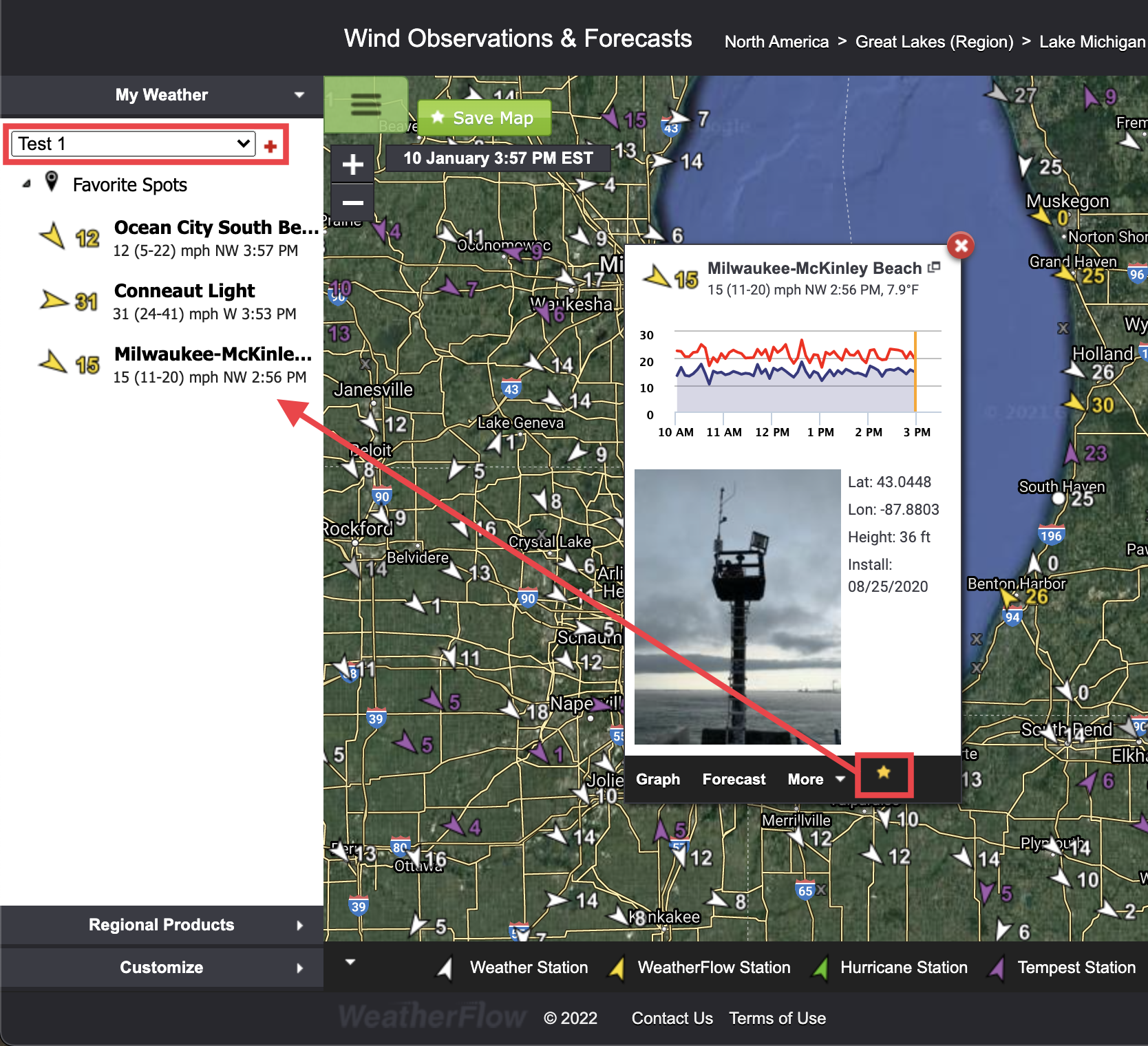
Task: Click WeatherFlow Station legend icon
Action: 617,968
